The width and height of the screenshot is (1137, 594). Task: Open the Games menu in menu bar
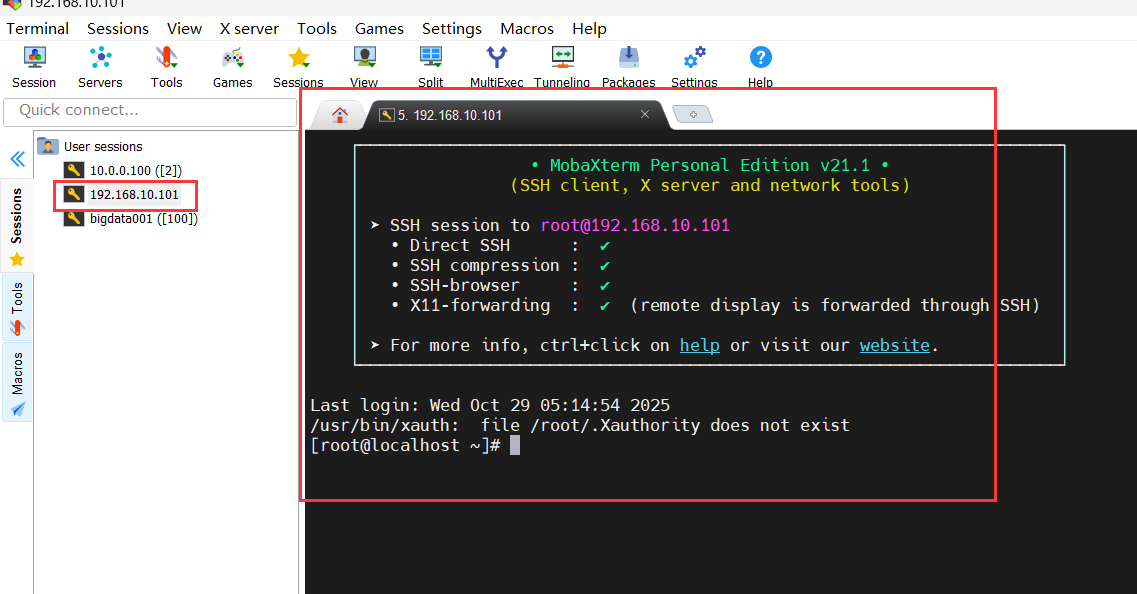379,28
